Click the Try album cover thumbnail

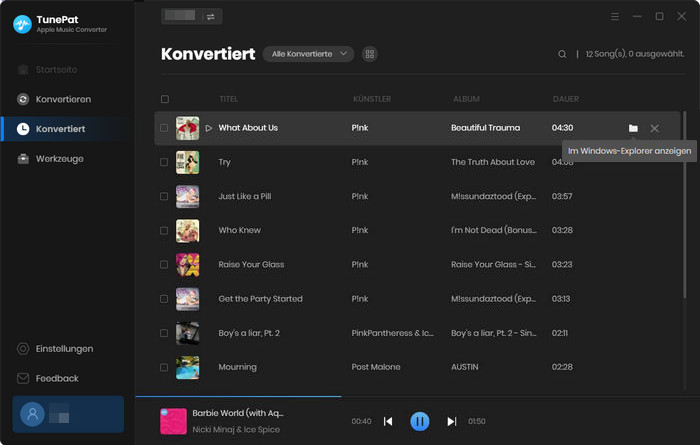pyautogui.click(x=188, y=162)
